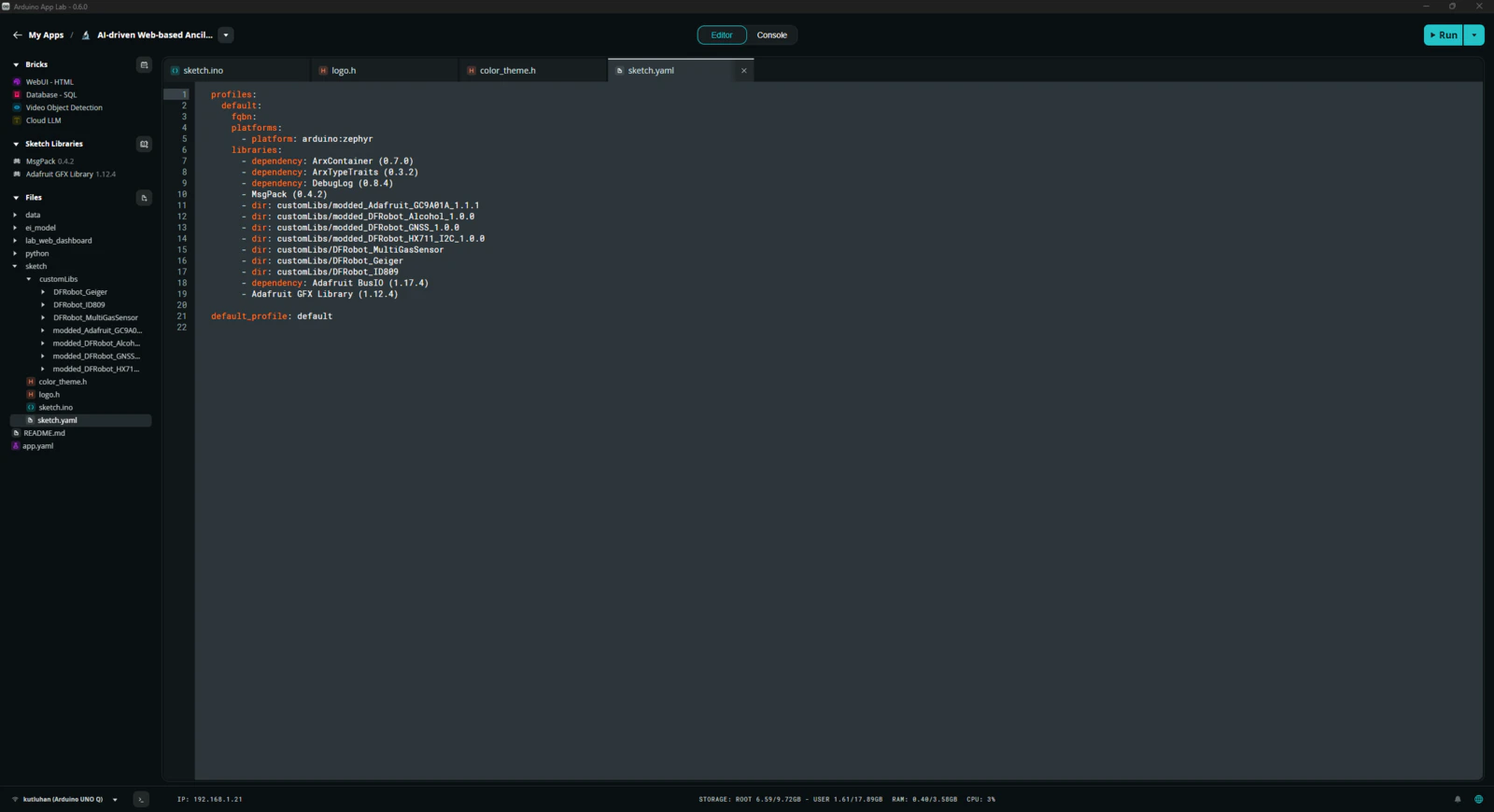Click the logo.h file icon in tree
This screenshot has height=812, width=1494.
point(31,395)
